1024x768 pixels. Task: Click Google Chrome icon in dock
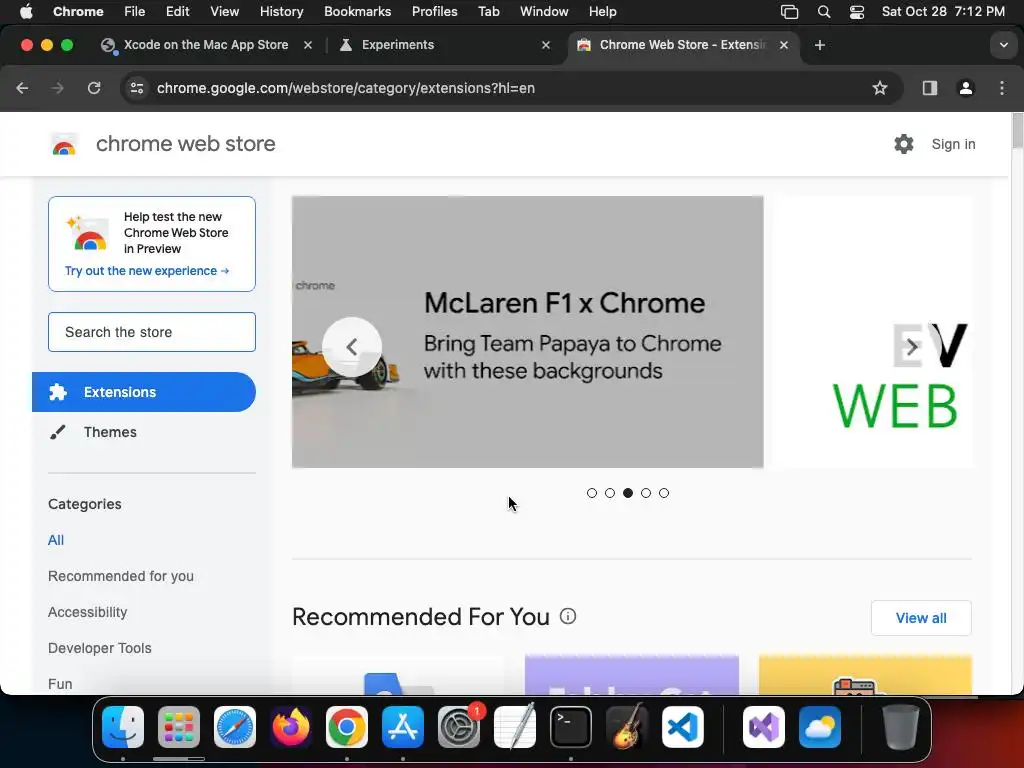(347, 727)
